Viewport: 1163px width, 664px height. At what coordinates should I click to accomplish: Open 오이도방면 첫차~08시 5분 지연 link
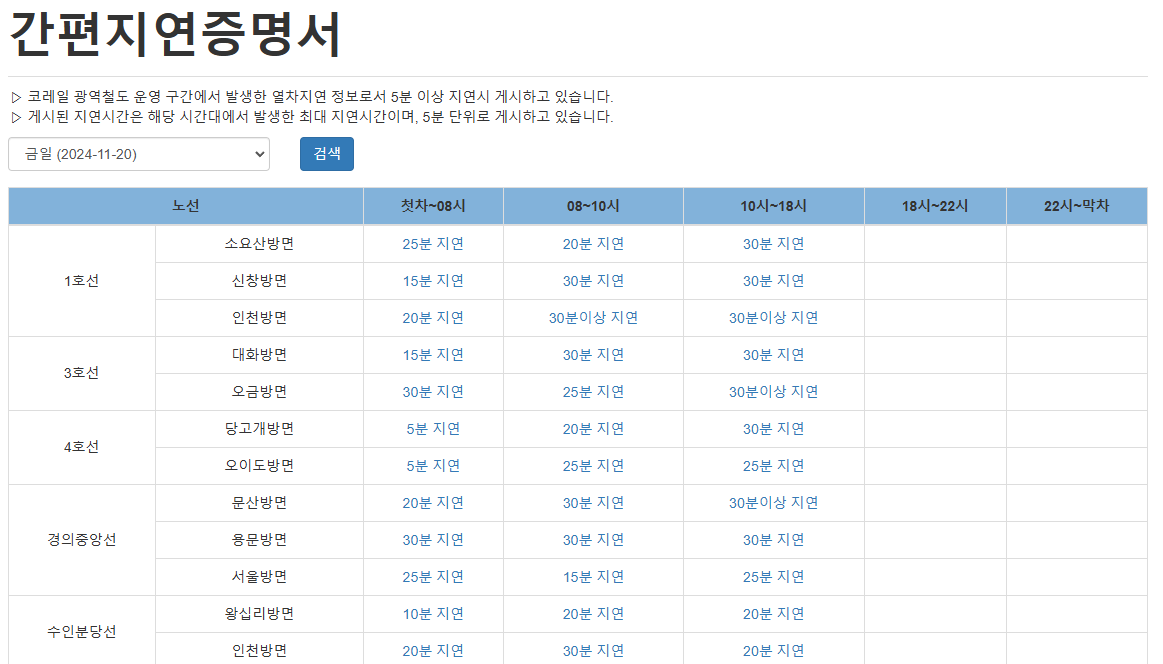coord(433,466)
